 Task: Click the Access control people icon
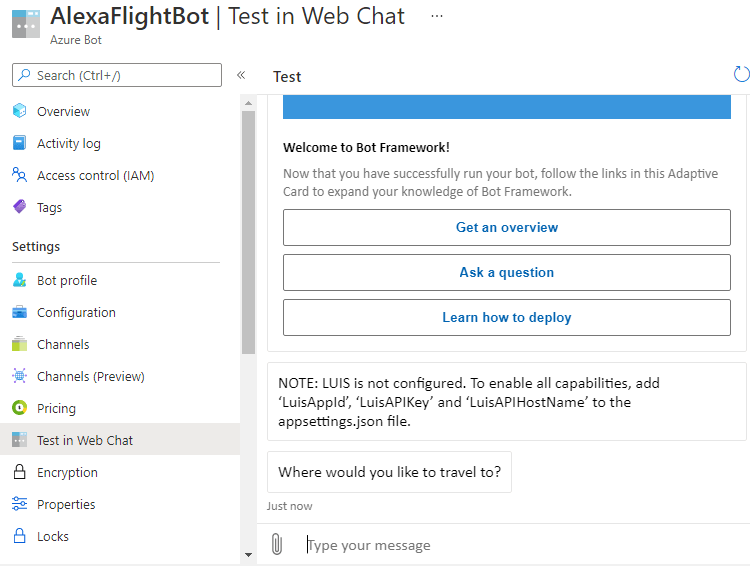point(19,175)
